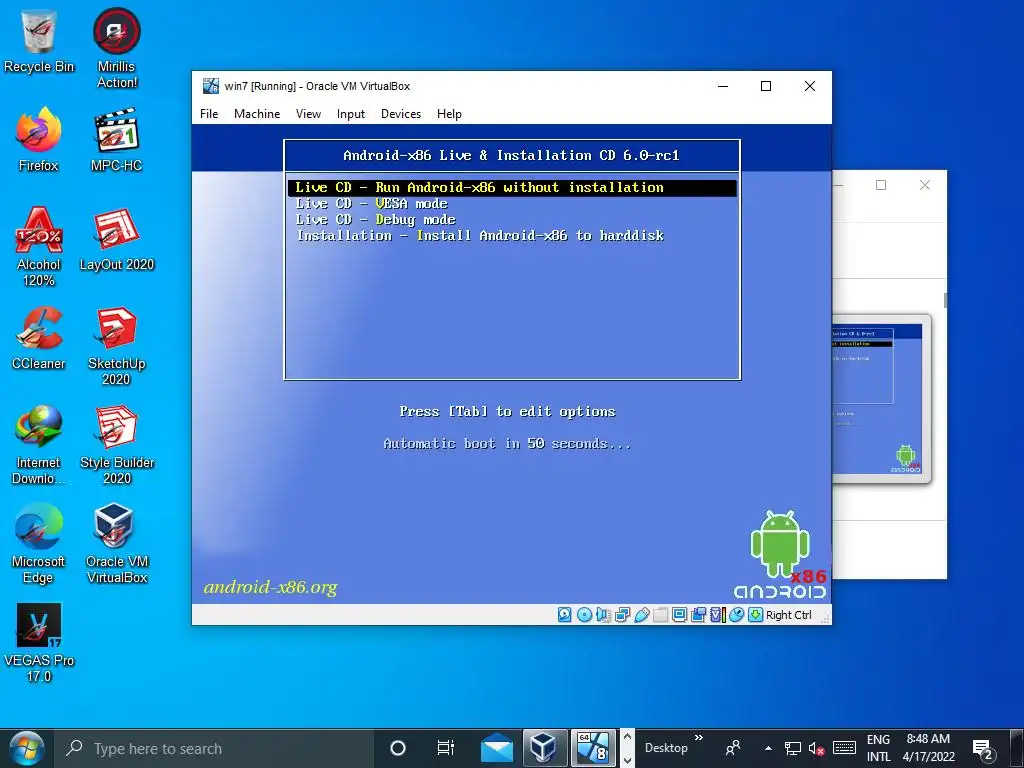This screenshot has width=1024, height=768.
Task: Click the network tray icon
Action: click(793, 748)
